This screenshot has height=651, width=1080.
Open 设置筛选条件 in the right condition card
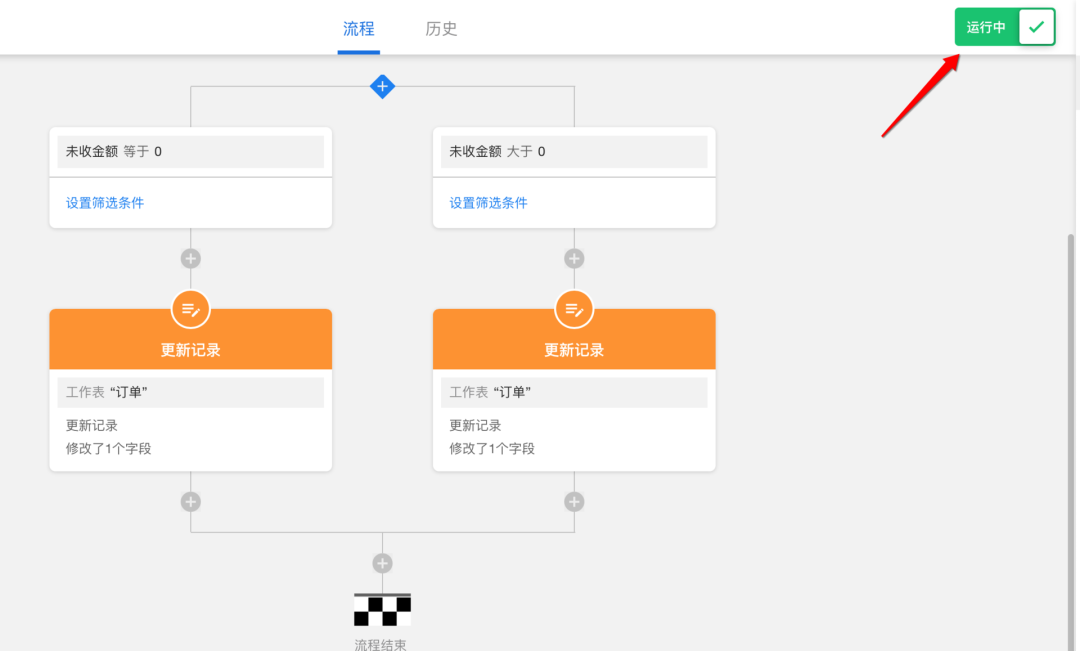(487, 202)
